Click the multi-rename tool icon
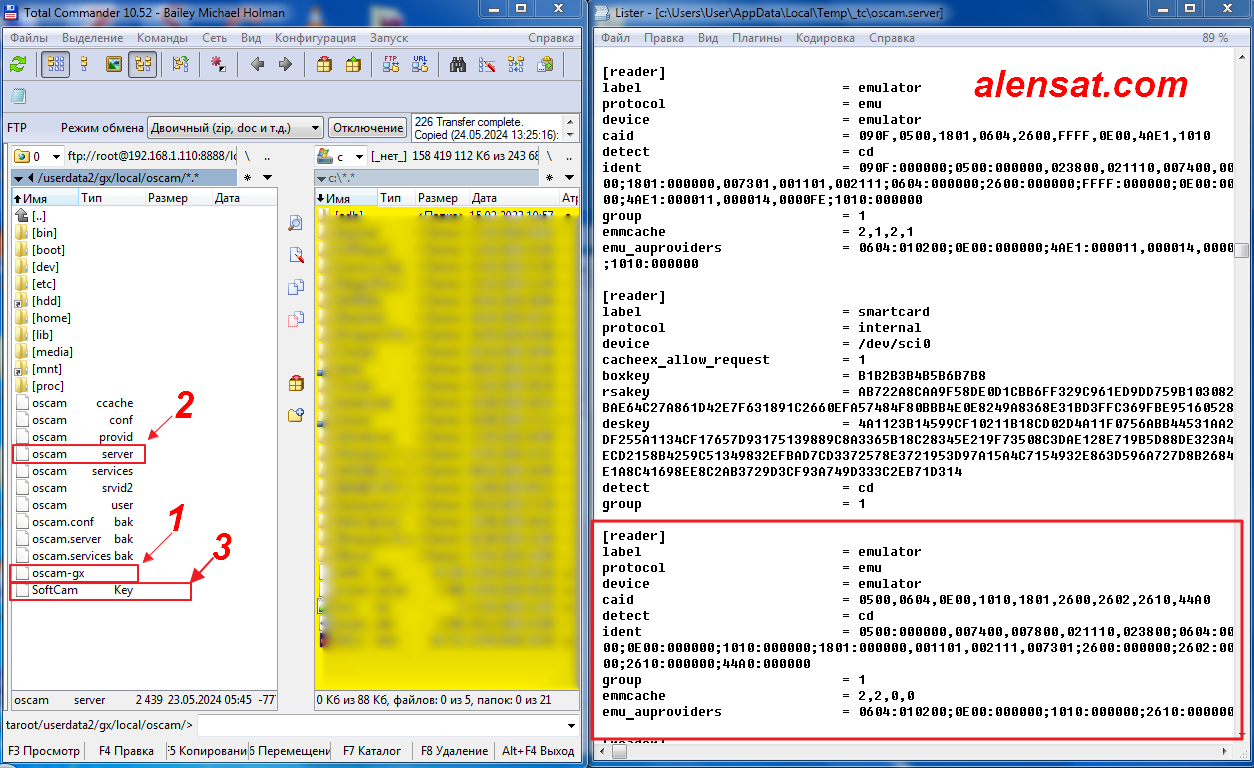The height and width of the screenshot is (768, 1254). 487,64
